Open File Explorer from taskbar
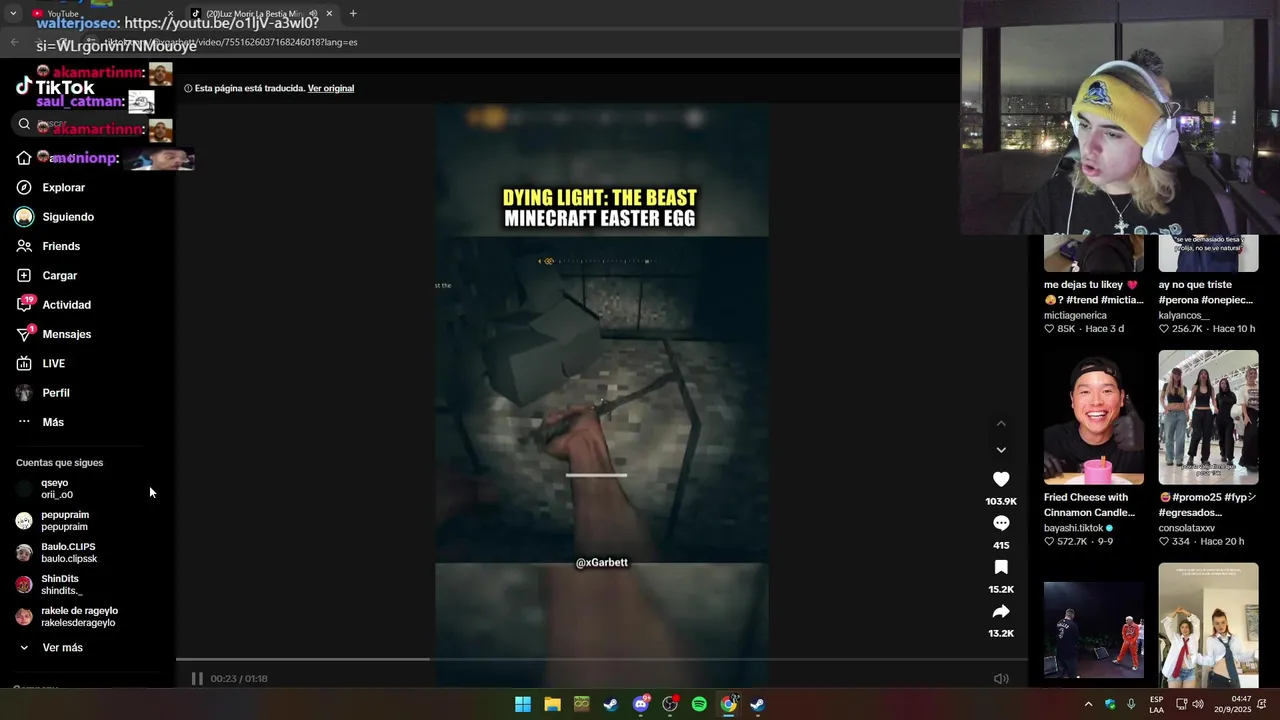Viewport: 1280px width, 720px height. [552, 705]
